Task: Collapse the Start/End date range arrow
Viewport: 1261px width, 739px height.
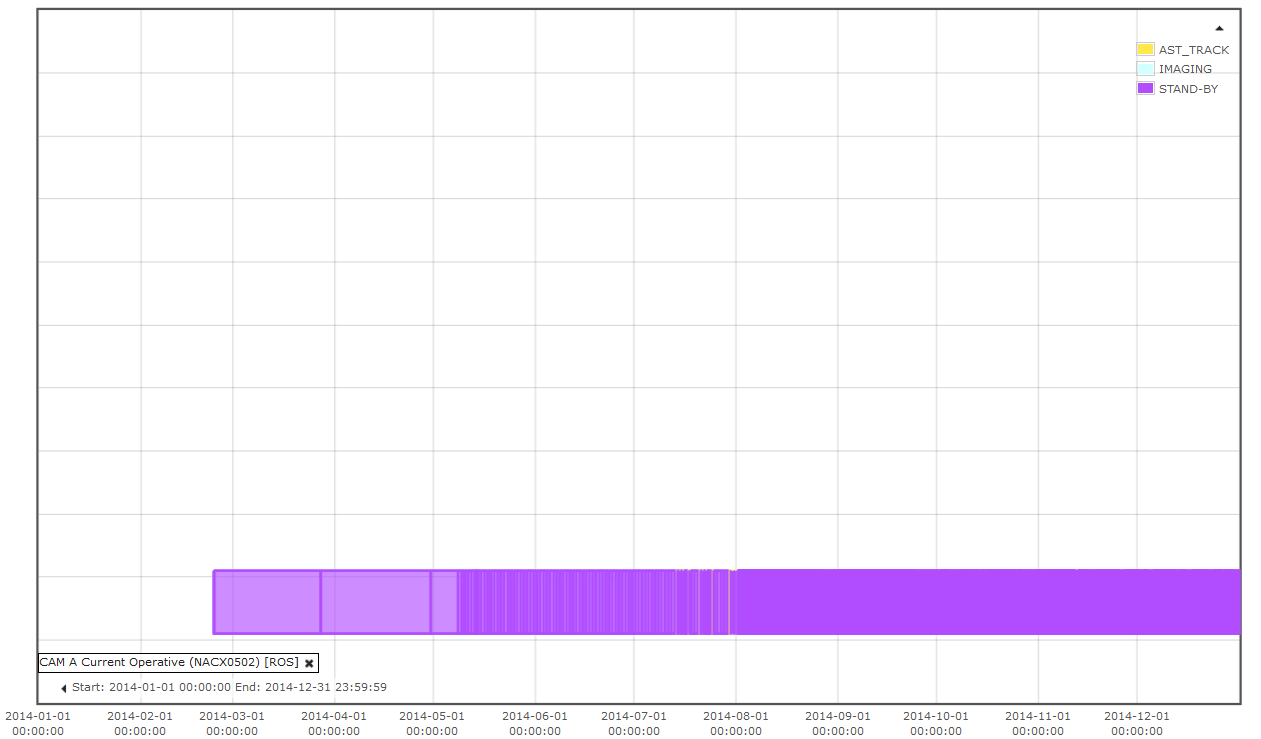Action: tap(64, 688)
